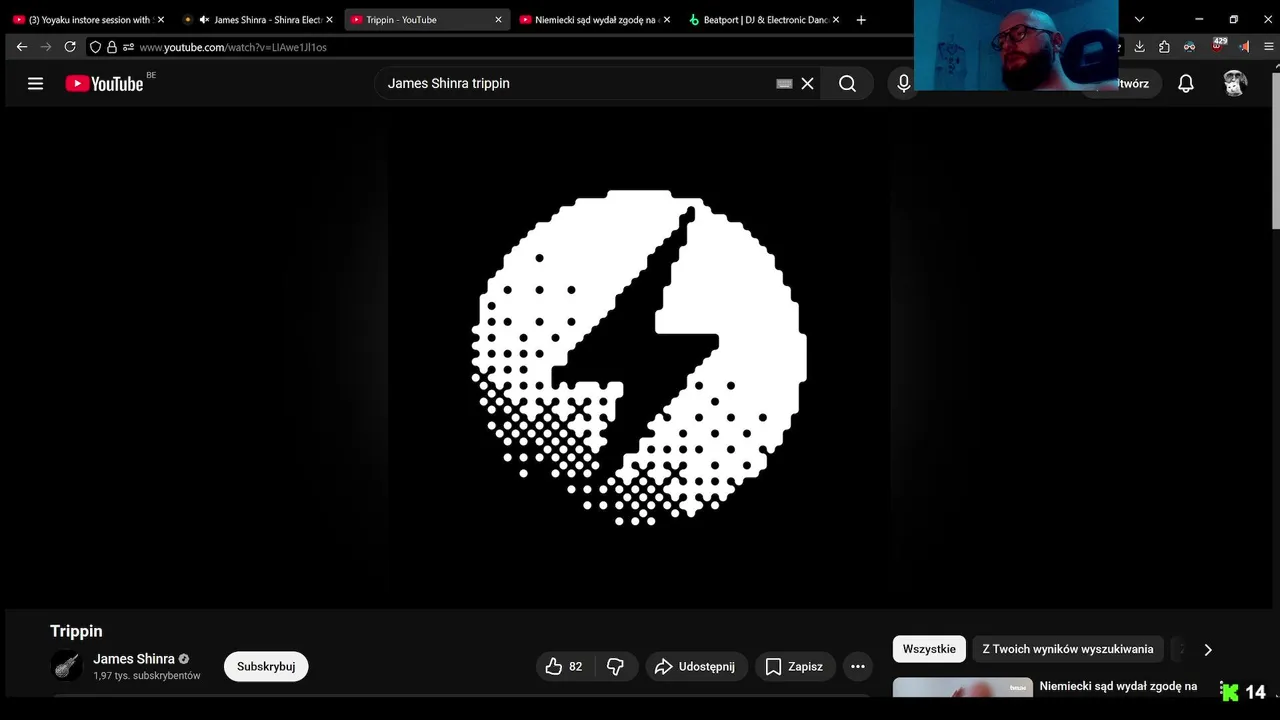Open the browser extensions puzzle menu
The image size is (1280, 720).
1164,47
